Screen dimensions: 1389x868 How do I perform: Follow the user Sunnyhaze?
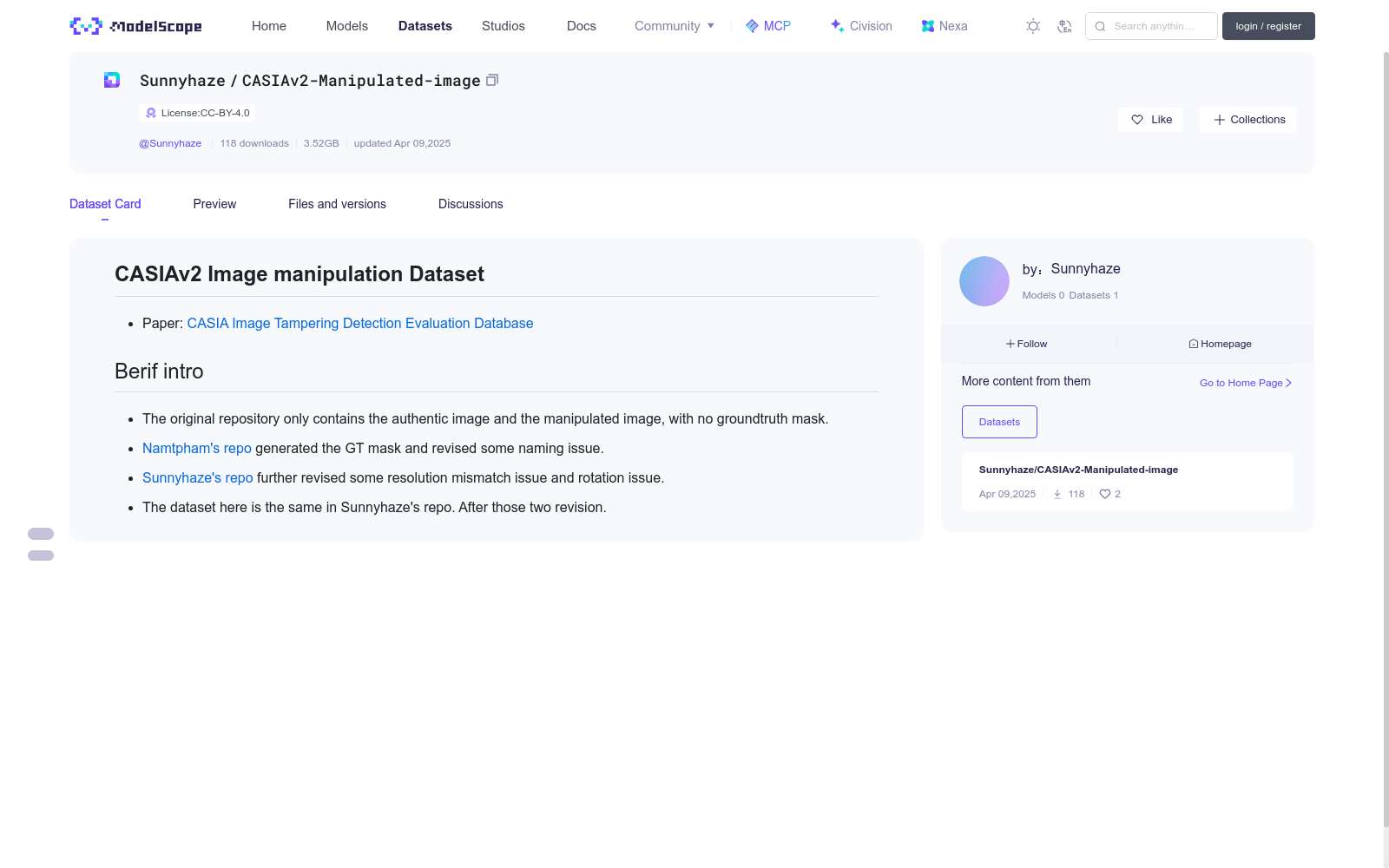point(1027,344)
